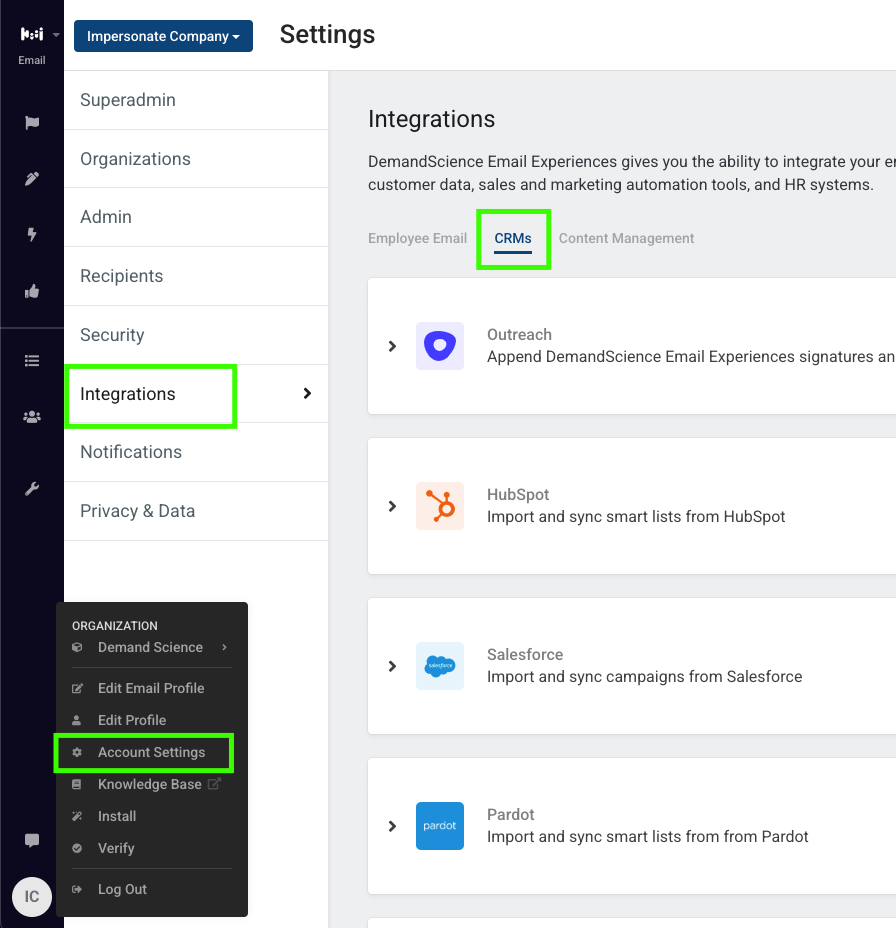Screen dimensions: 896x928
Task: Click the person icon beside Edit Profile
Action: click(x=77, y=720)
